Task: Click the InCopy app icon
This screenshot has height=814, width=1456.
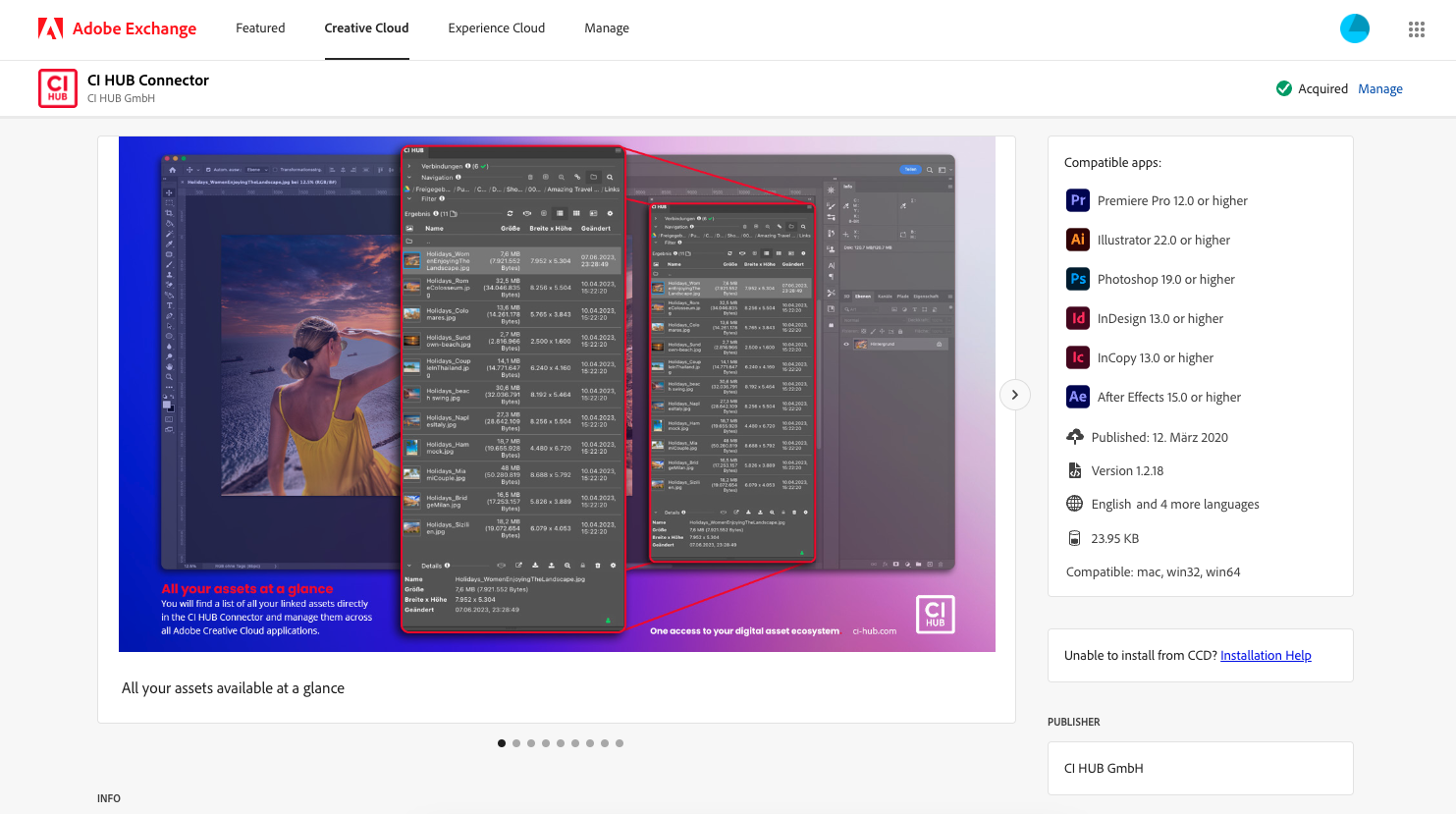Action: click(x=1077, y=357)
